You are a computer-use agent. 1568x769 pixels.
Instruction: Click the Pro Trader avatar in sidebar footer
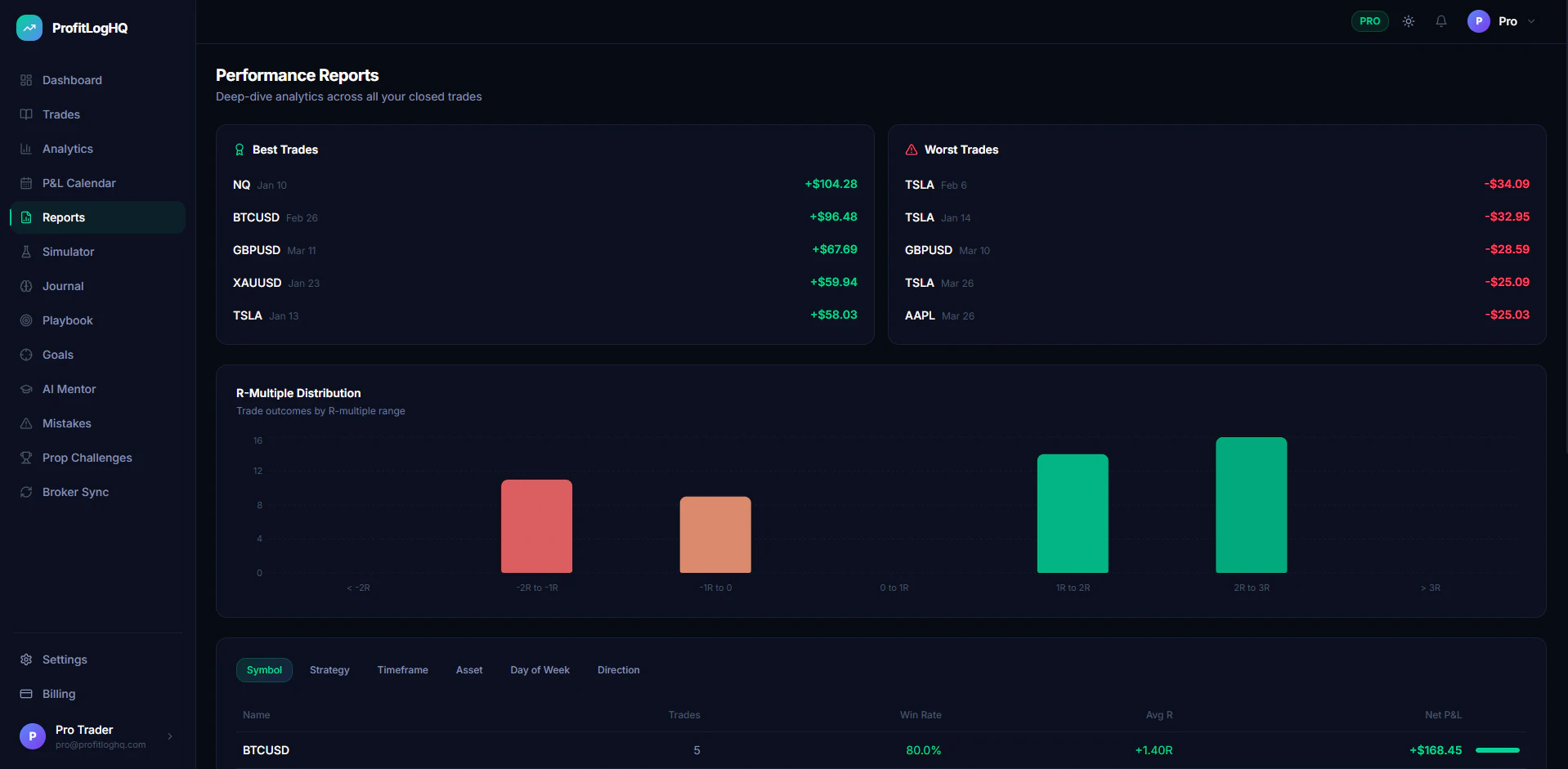[33, 736]
